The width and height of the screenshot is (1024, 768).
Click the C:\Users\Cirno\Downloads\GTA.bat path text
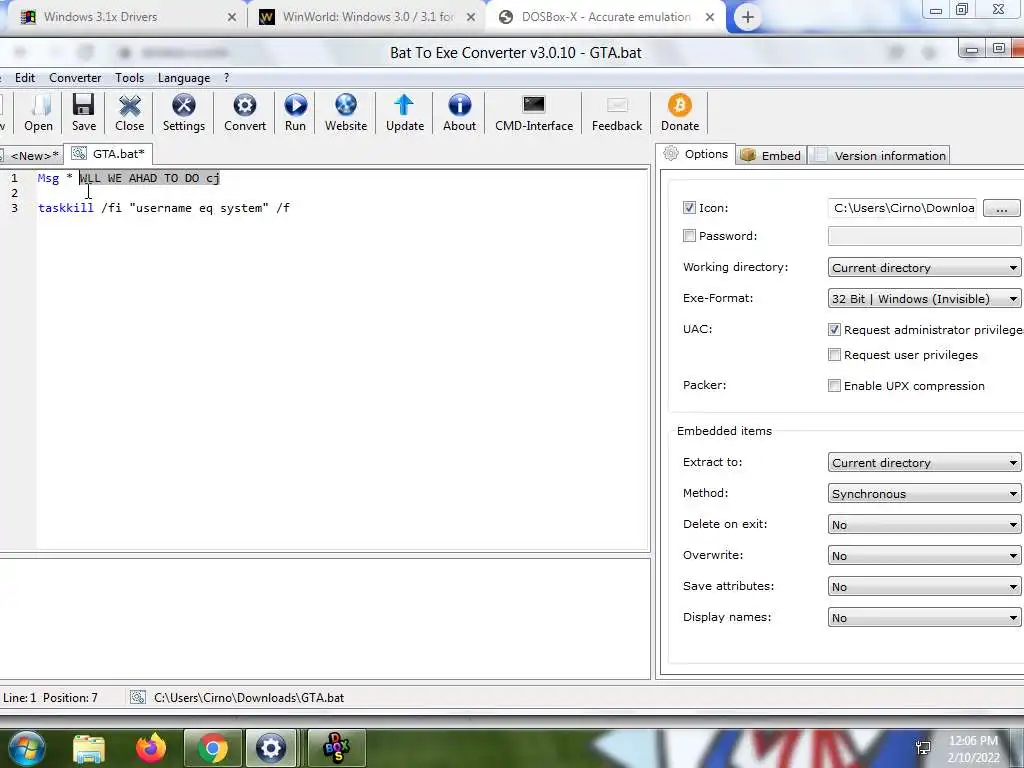coord(249,697)
